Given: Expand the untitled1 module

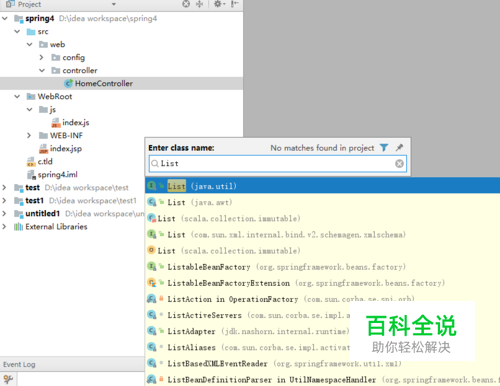Looking at the screenshot, I should pos(4,213).
